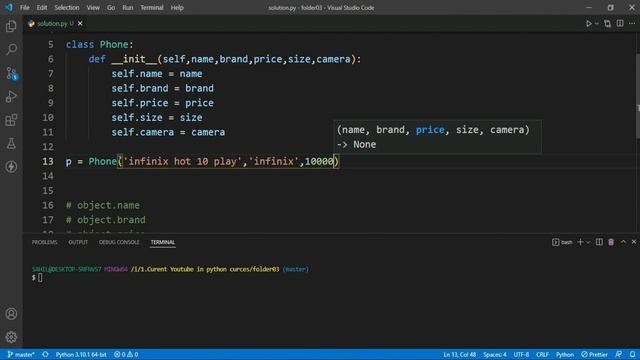Open the Terminal menu
Image resolution: width=640 pixels, height=360 pixels.
pos(152,7)
